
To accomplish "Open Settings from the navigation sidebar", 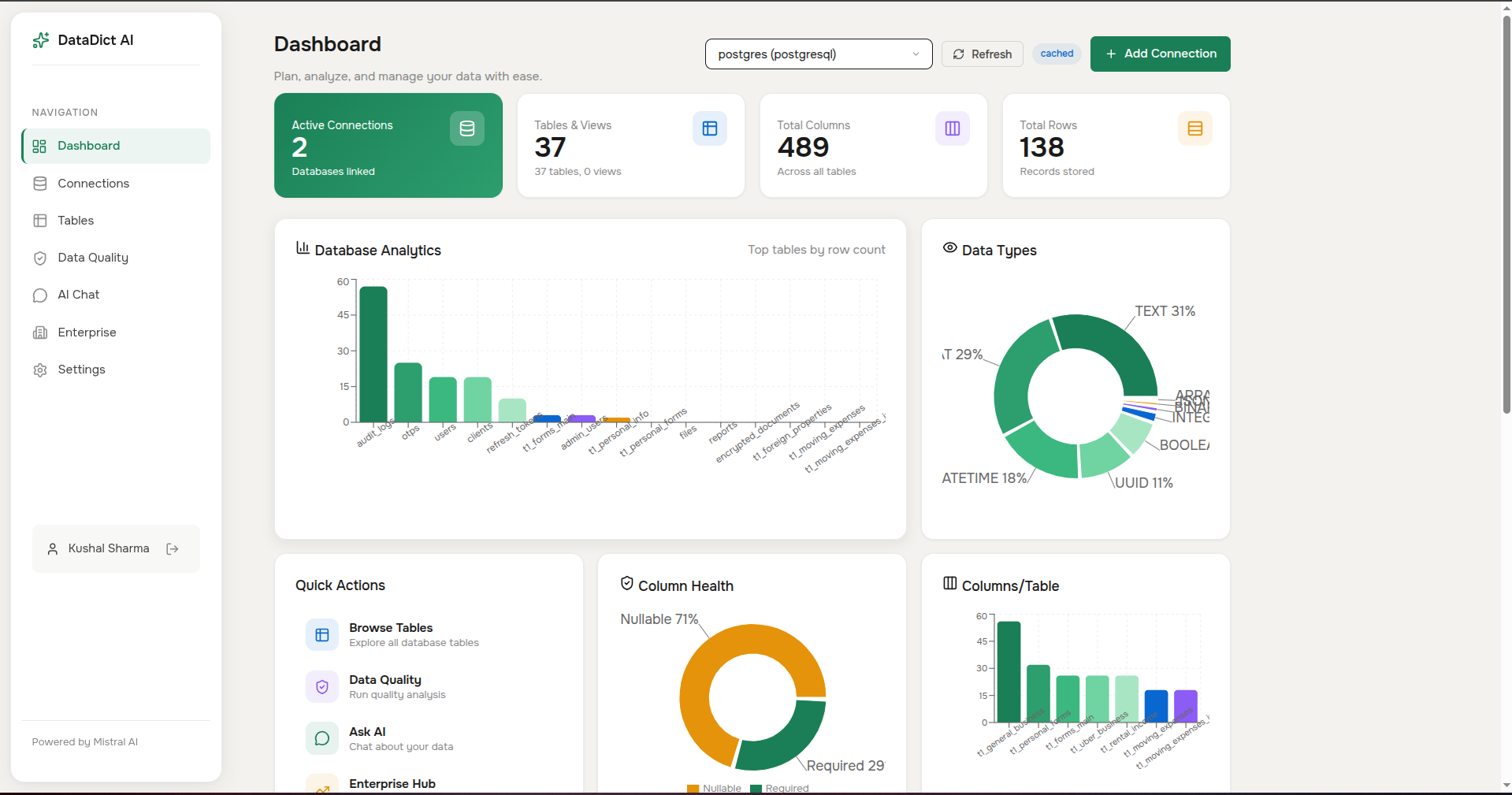I will [x=82, y=370].
